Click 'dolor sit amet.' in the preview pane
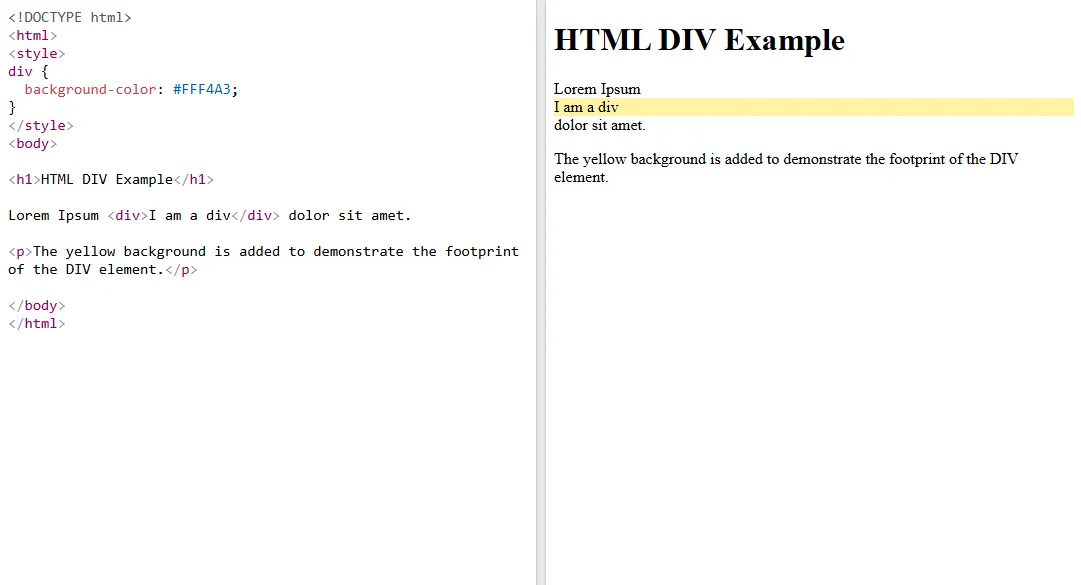This screenshot has height=585, width=1081. pyautogui.click(x=599, y=125)
